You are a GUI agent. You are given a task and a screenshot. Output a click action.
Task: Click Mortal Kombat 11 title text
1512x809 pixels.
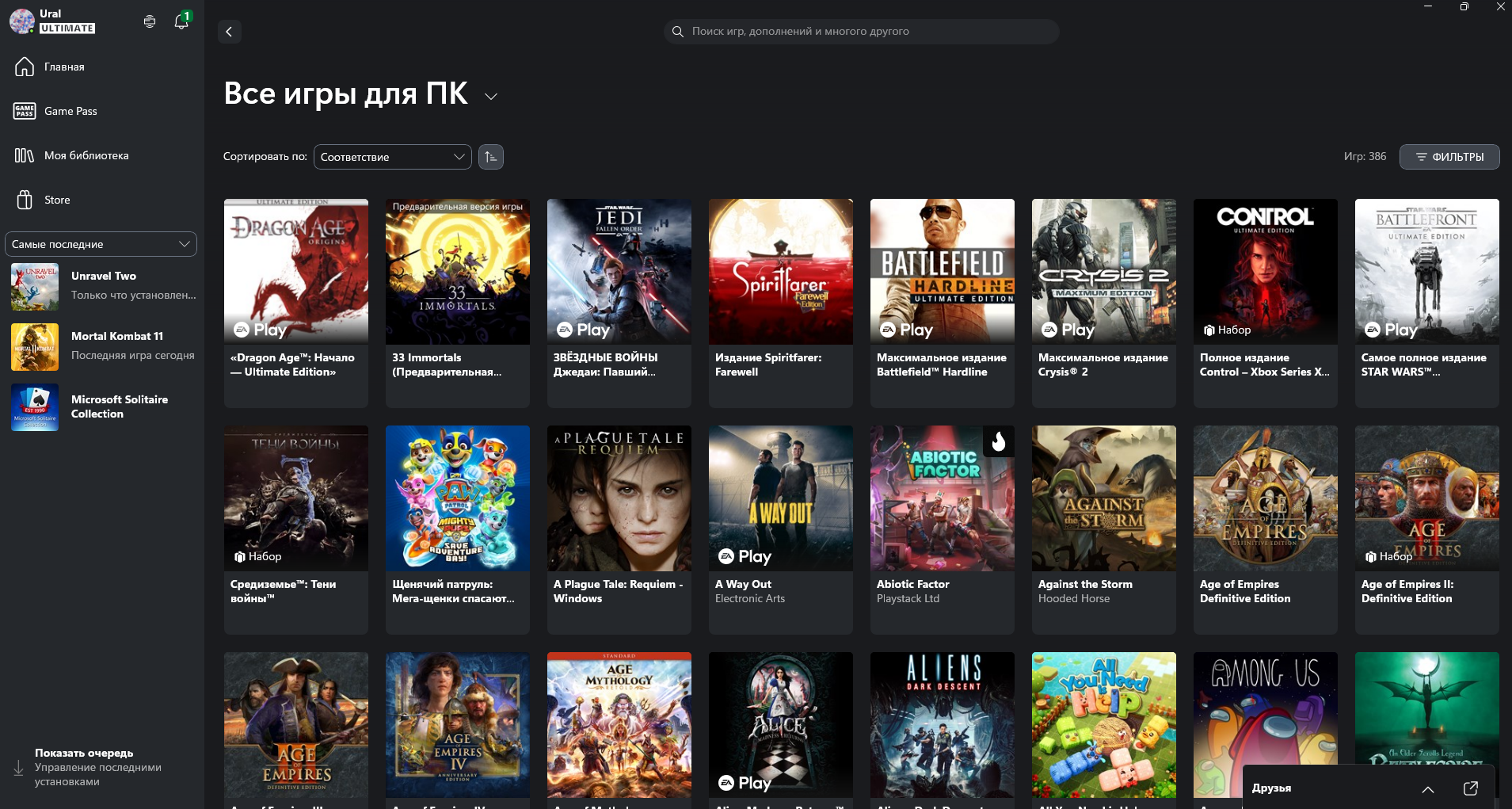pyautogui.click(x=117, y=336)
